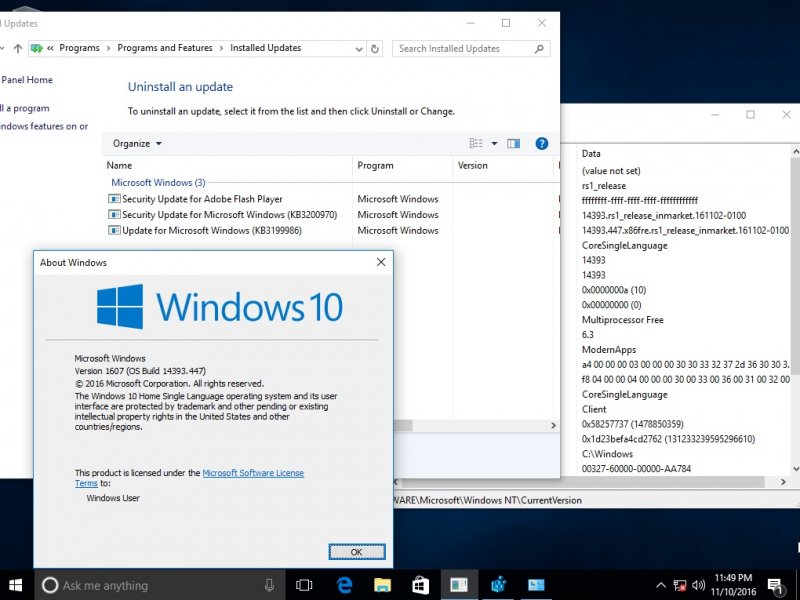Viewport: 800px width, 600px height.
Task: Open address bar history dropdown chevron
Action: click(359, 49)
